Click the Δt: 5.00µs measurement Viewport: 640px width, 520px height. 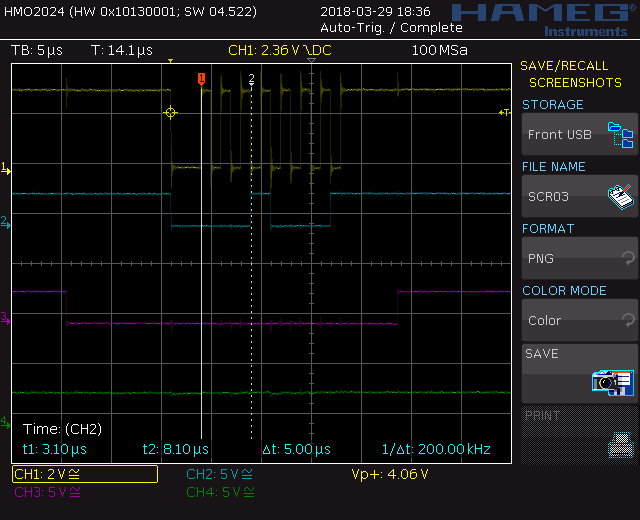point(296,449)
